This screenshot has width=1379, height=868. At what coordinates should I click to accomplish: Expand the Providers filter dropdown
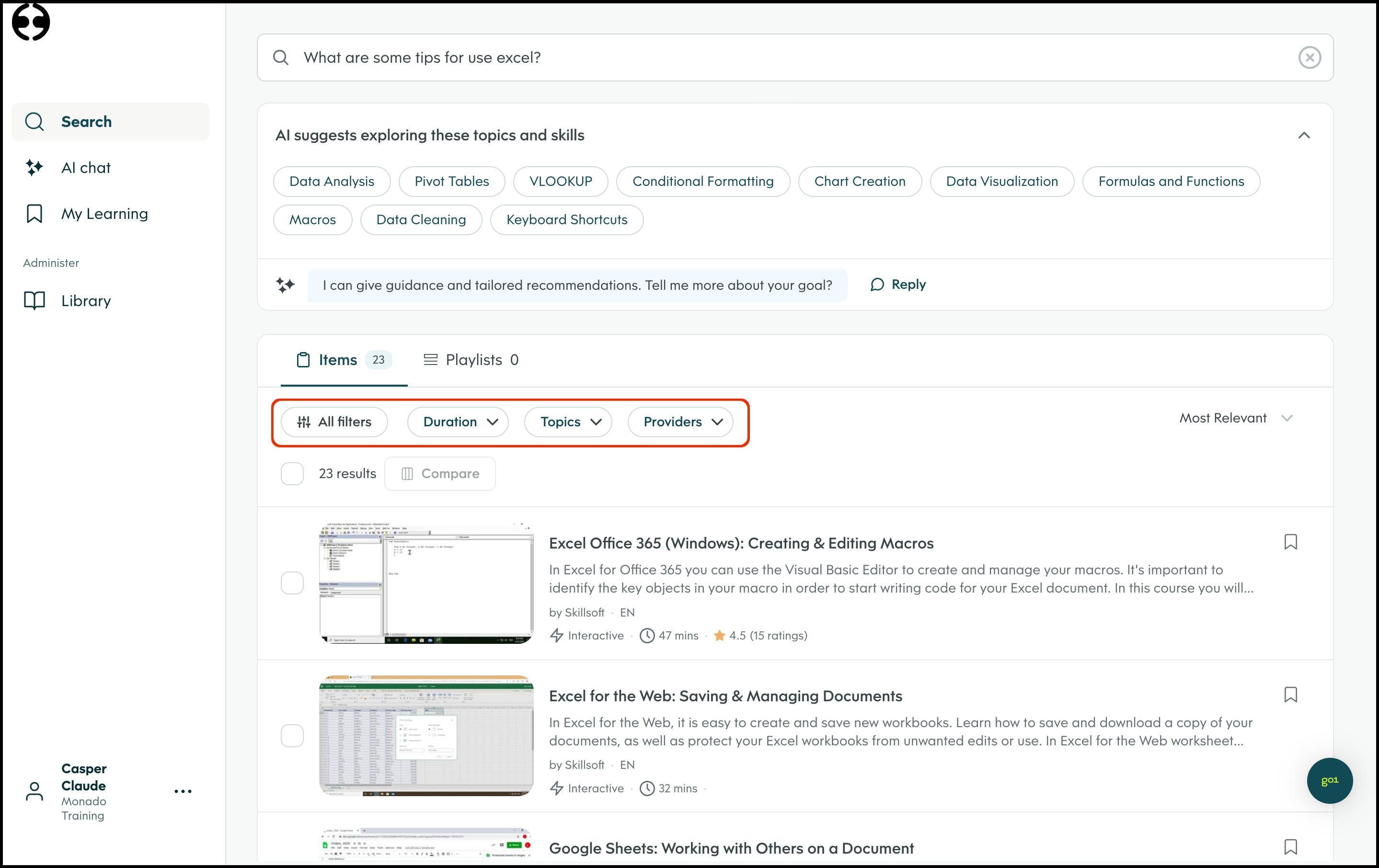pos(680,422)
